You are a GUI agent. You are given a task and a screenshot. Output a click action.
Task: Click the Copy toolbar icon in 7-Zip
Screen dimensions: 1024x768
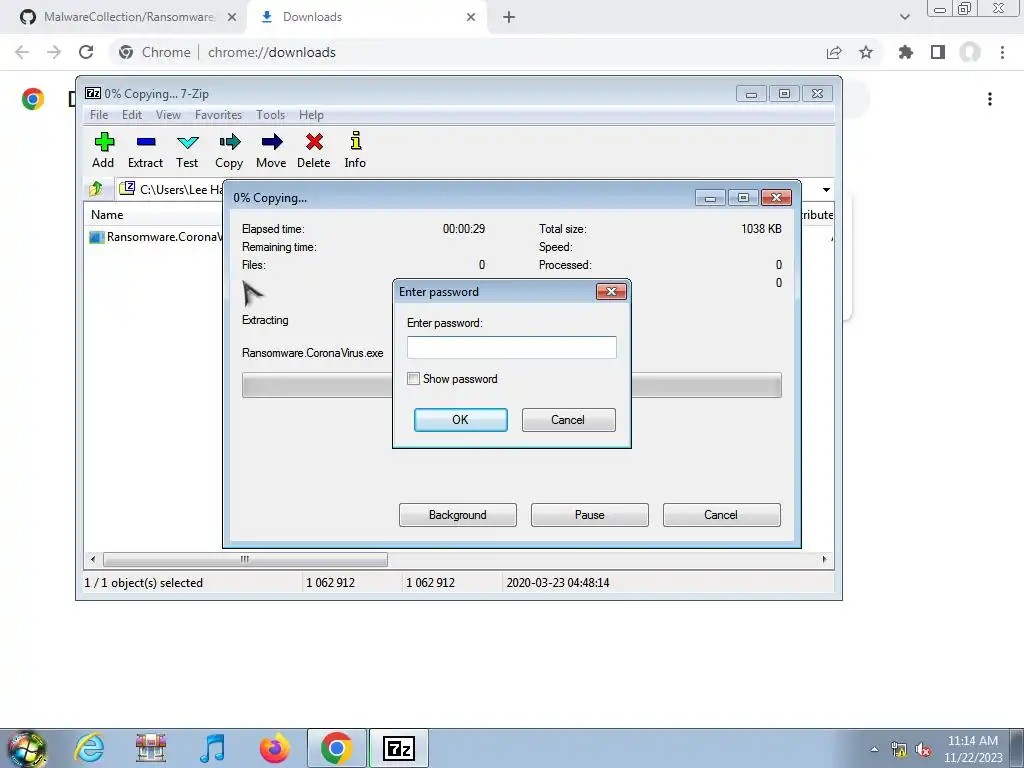(x=229, y=150)
